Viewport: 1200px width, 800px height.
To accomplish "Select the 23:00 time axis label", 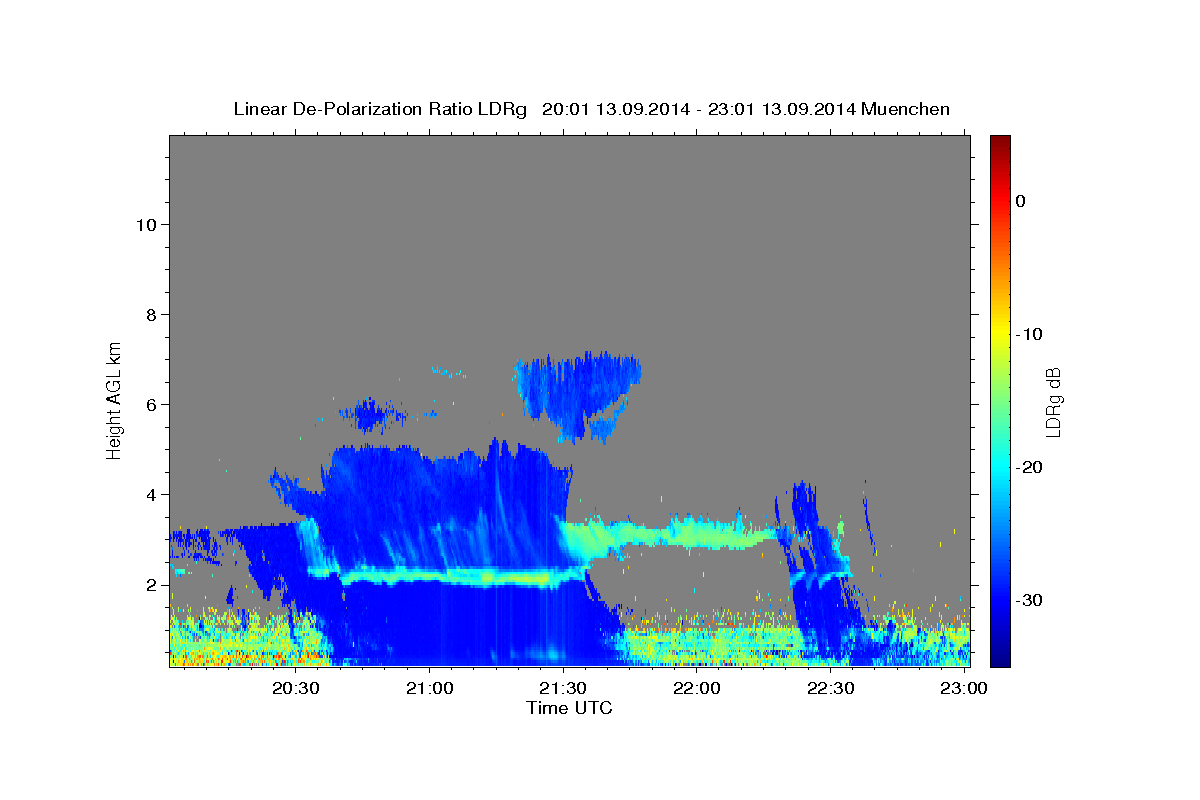I will click(963, 688).
